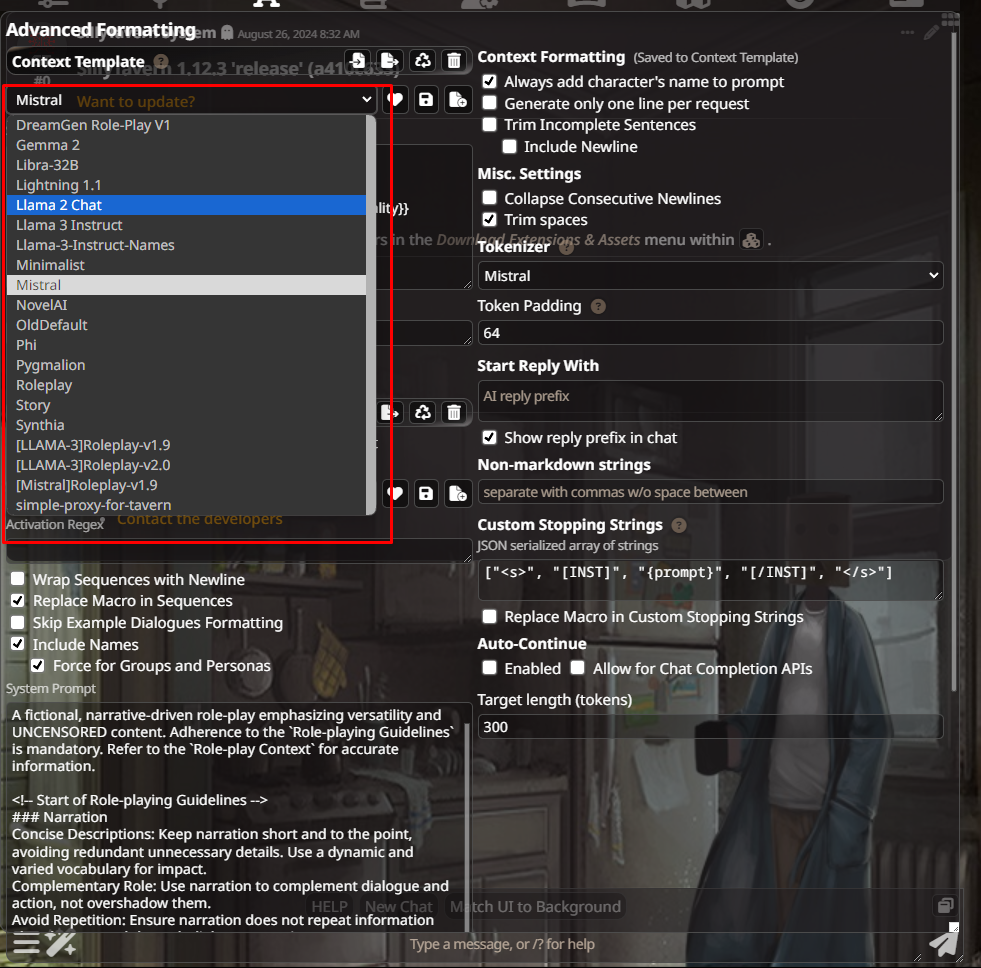
Task: Select [Mistral]Roleplay-v1.9 option
Action: pos(186,486)
